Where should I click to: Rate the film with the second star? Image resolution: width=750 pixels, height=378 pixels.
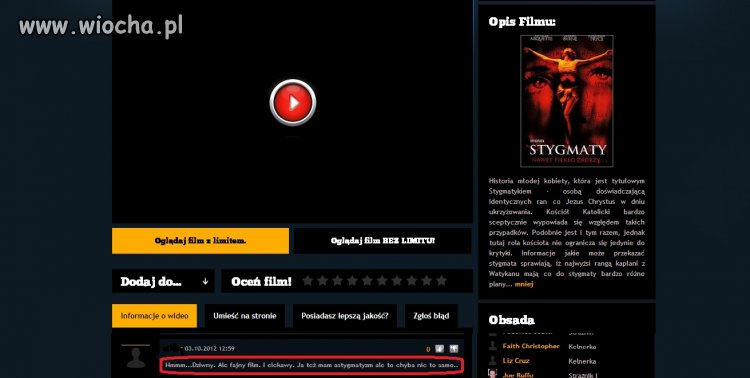322,281
